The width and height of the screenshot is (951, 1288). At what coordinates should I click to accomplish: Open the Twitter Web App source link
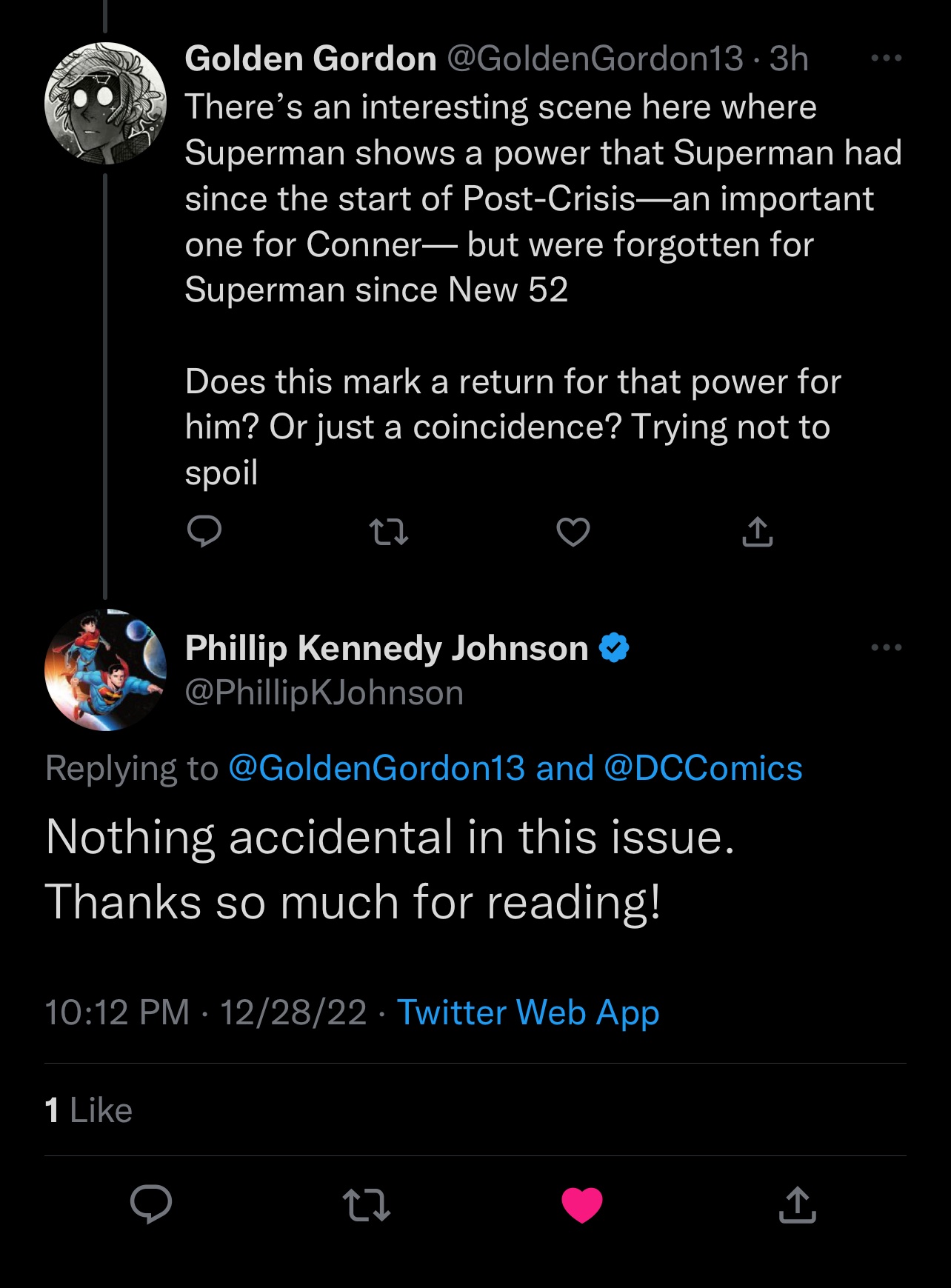528,1012
